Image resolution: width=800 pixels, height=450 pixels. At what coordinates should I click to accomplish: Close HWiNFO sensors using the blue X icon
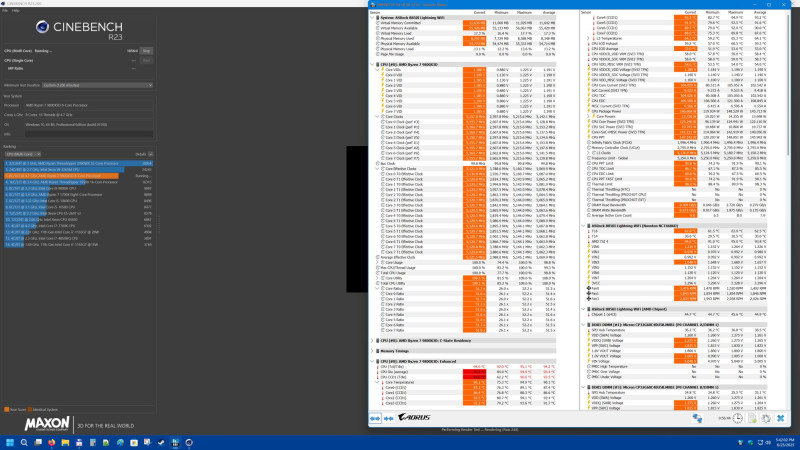pos(781,418)
